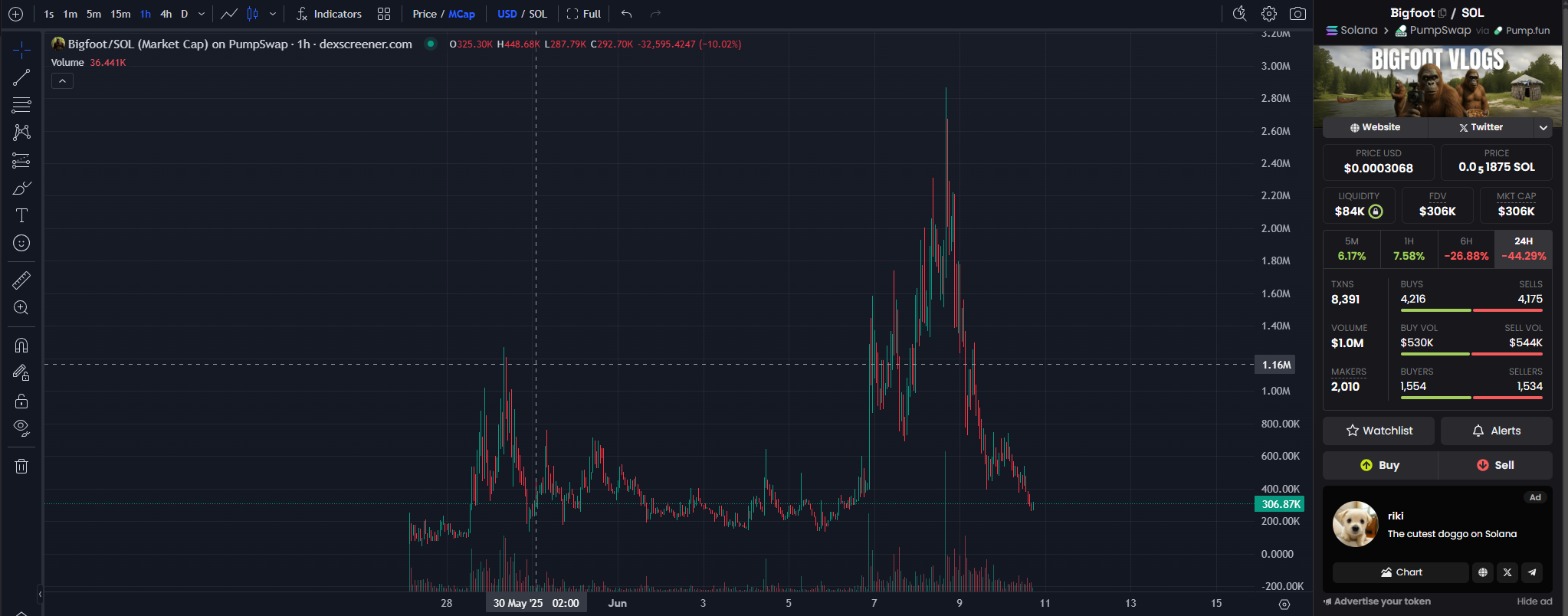Add the token to Watchlist
The width and height of the screenshot is (1568, 616).
tap(1379, 431)
